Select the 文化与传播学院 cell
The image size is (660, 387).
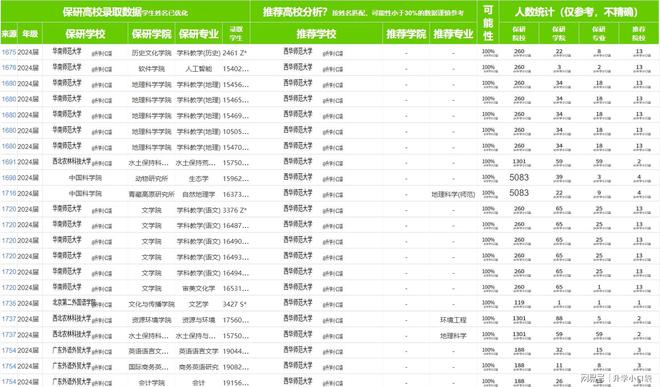coord(152,304)
